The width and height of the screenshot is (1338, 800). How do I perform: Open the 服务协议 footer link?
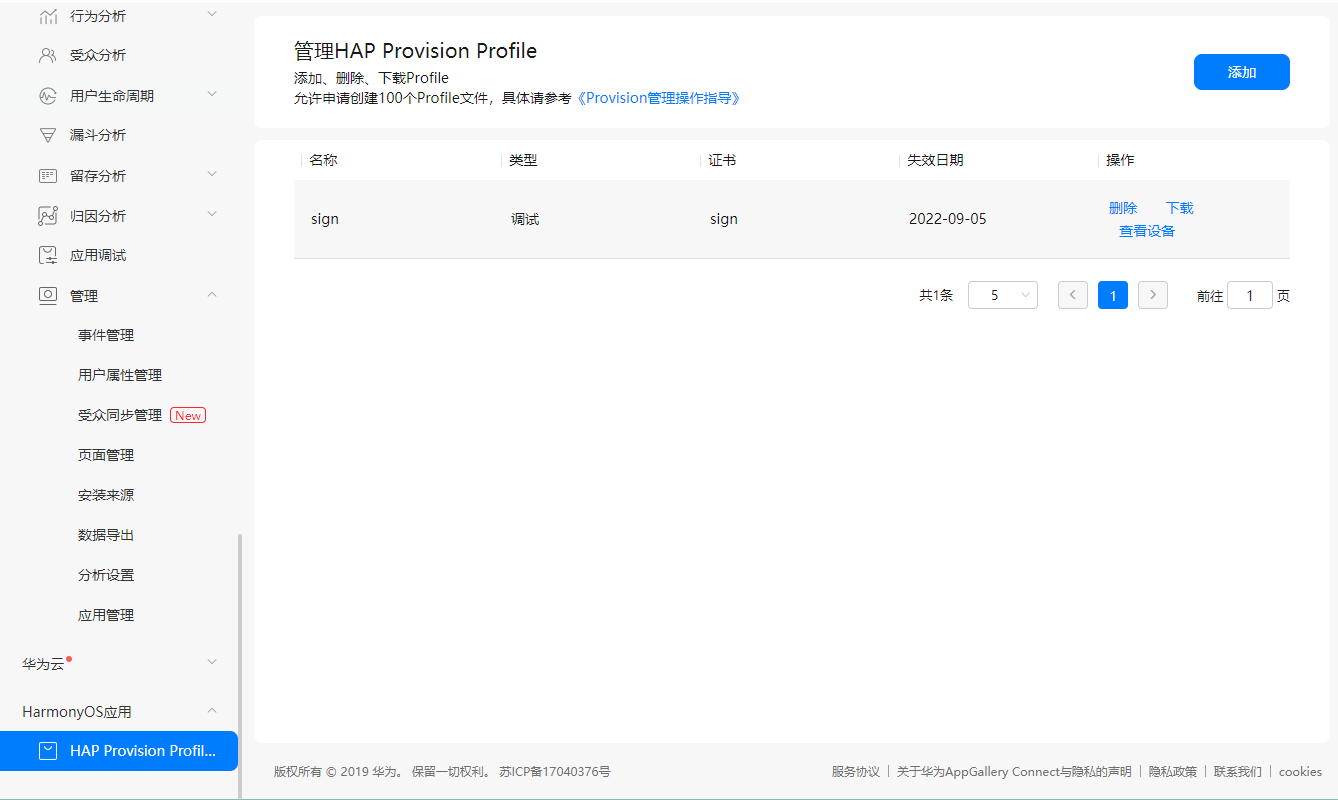point(856,772)
